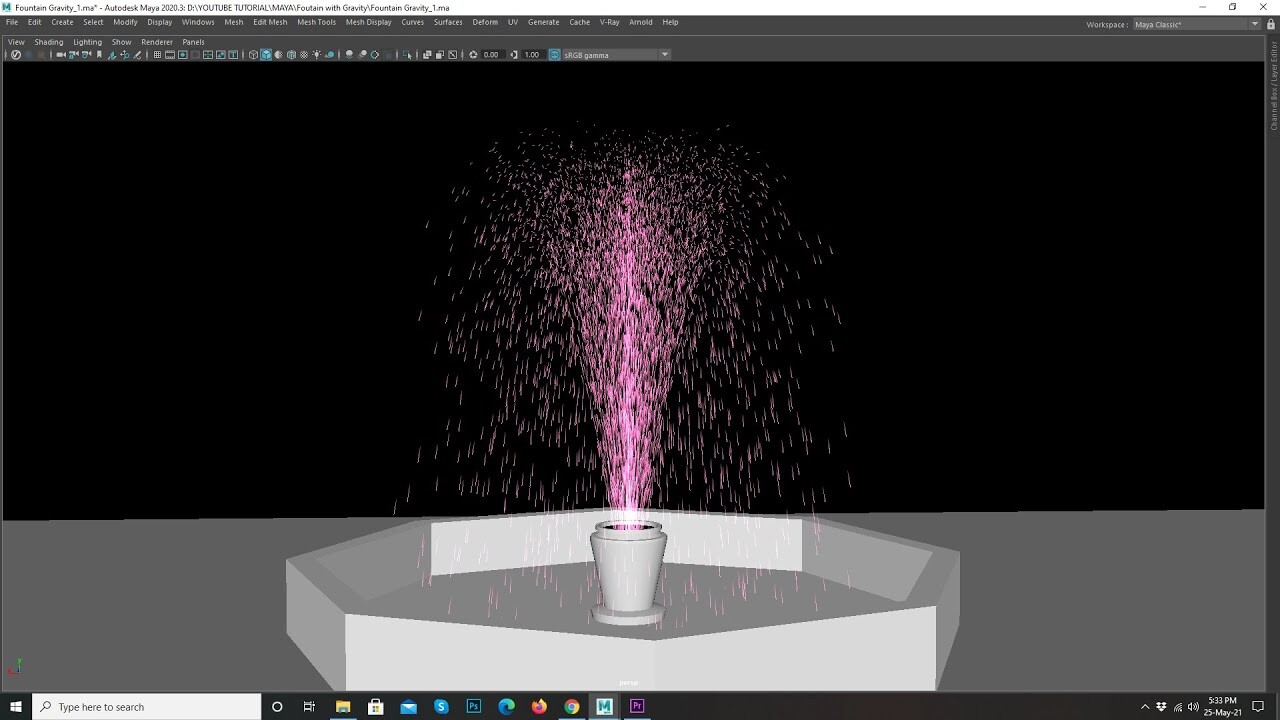Open the sRGB gamma view transform dropdown
The height and width of the screenshot is (720, 1280).
tap(663, 55)
